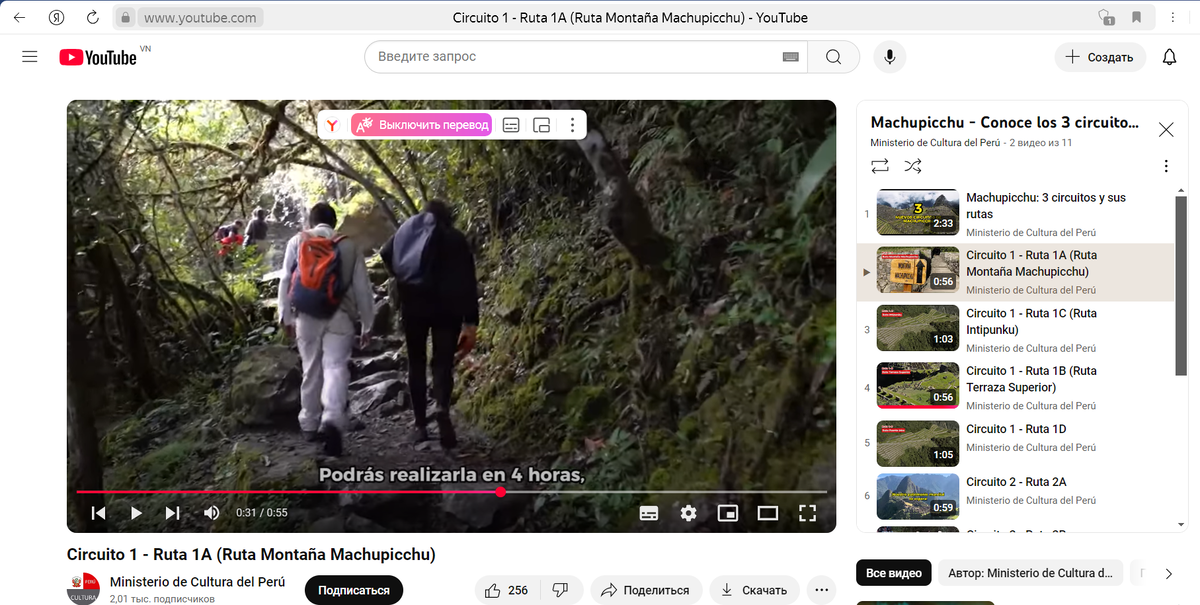This screenshot has height=605, width=1200.
Task: Toggle subtitles in Yandex overlay
Action: 511,125
